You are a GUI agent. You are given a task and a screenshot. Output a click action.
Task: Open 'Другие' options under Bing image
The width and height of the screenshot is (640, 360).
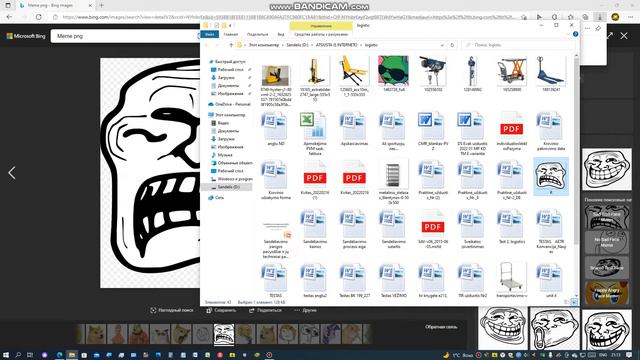[x=305, y=310]
